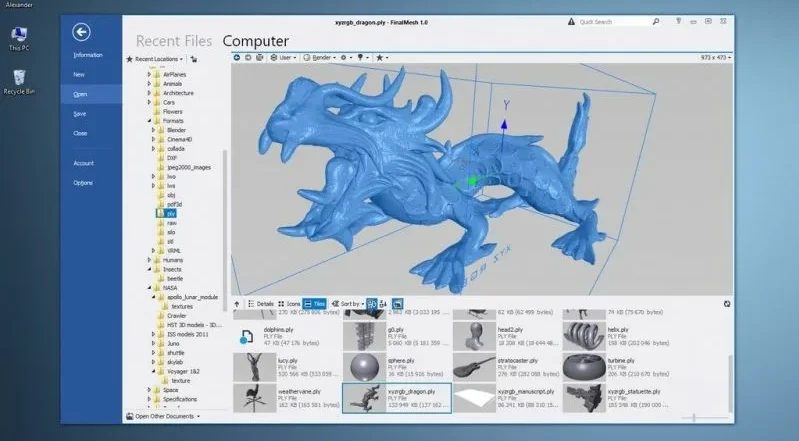The width and height of the screenshot is (799, 441).
Task: Open the star favorites dropdown in preview toolbar
Action: click(x=382, y=58)
